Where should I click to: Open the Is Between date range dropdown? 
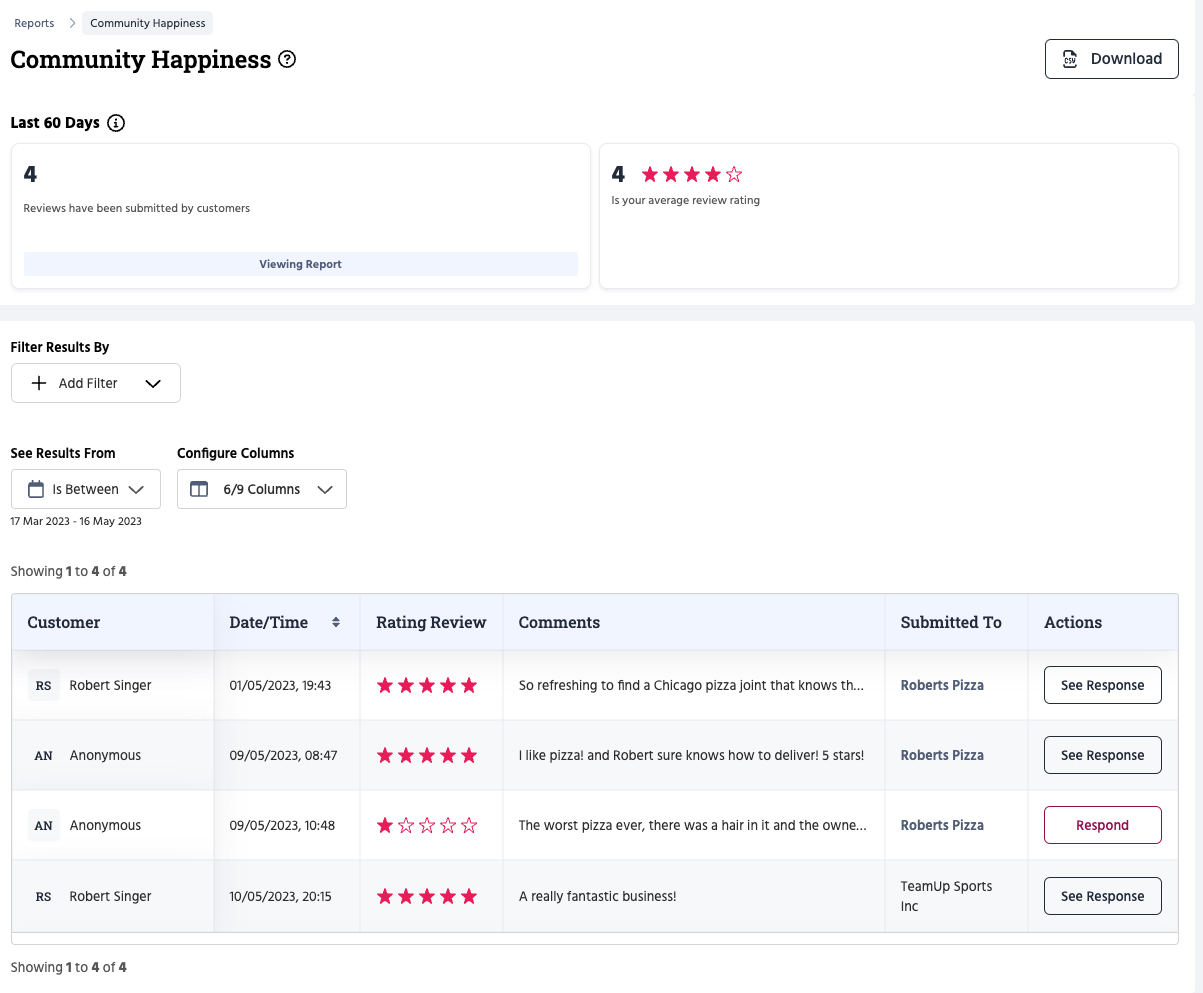137,489
